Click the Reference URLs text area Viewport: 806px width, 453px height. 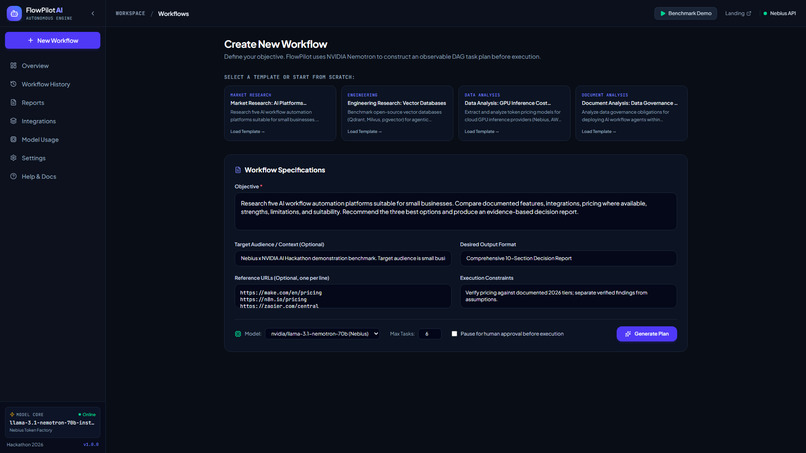pyautogui.click(x=343, y=296)
